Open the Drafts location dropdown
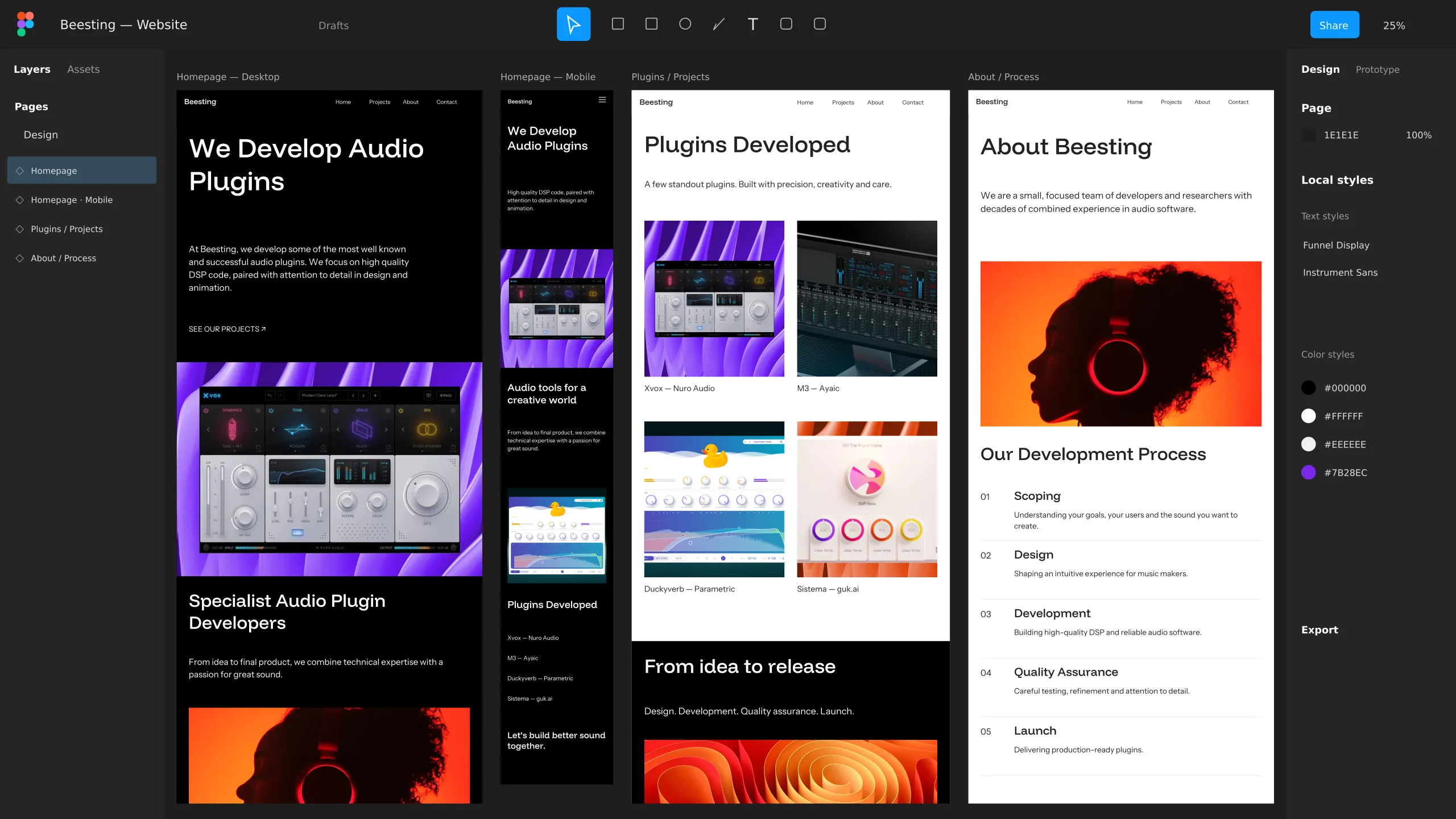 [333, 25]
